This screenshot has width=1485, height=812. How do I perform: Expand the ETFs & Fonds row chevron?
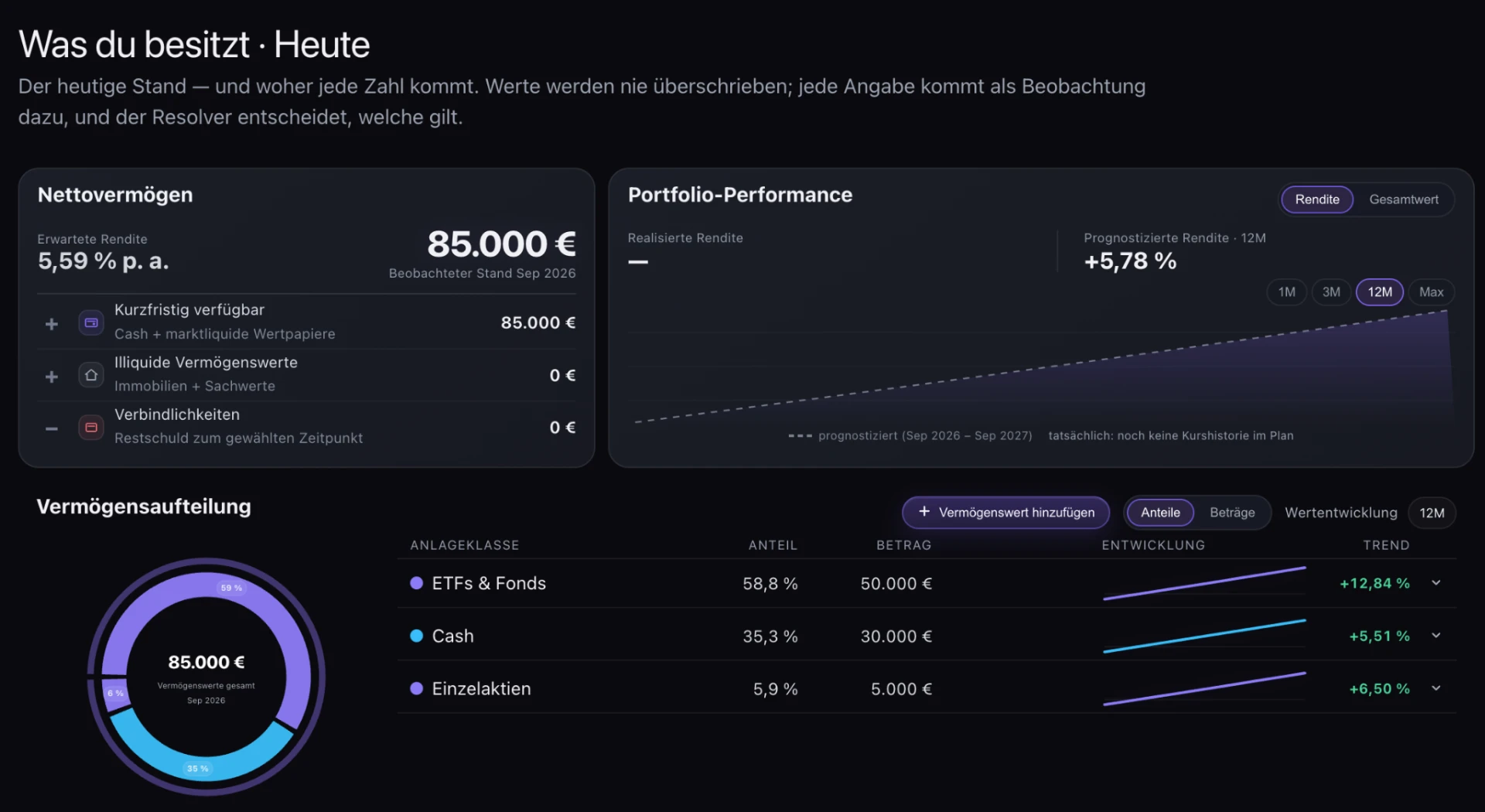[1436, 583]
